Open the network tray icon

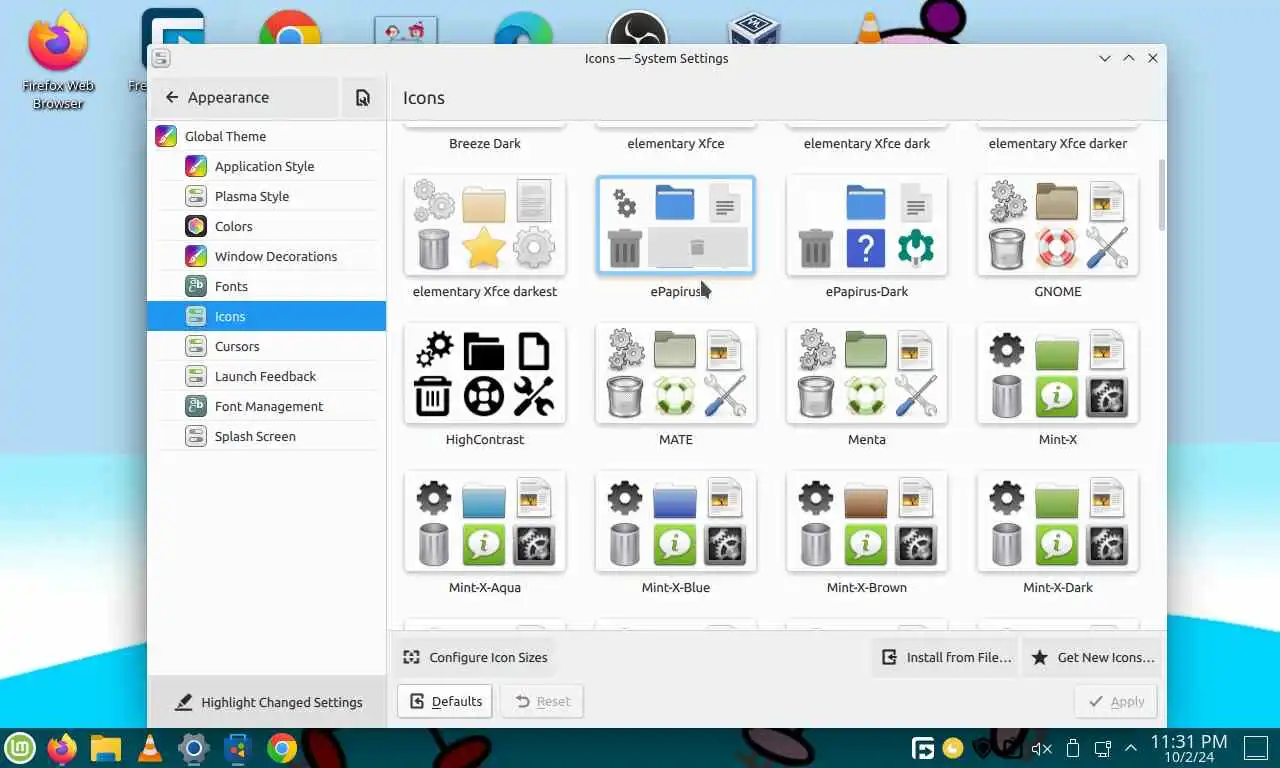pos(1103,748)
